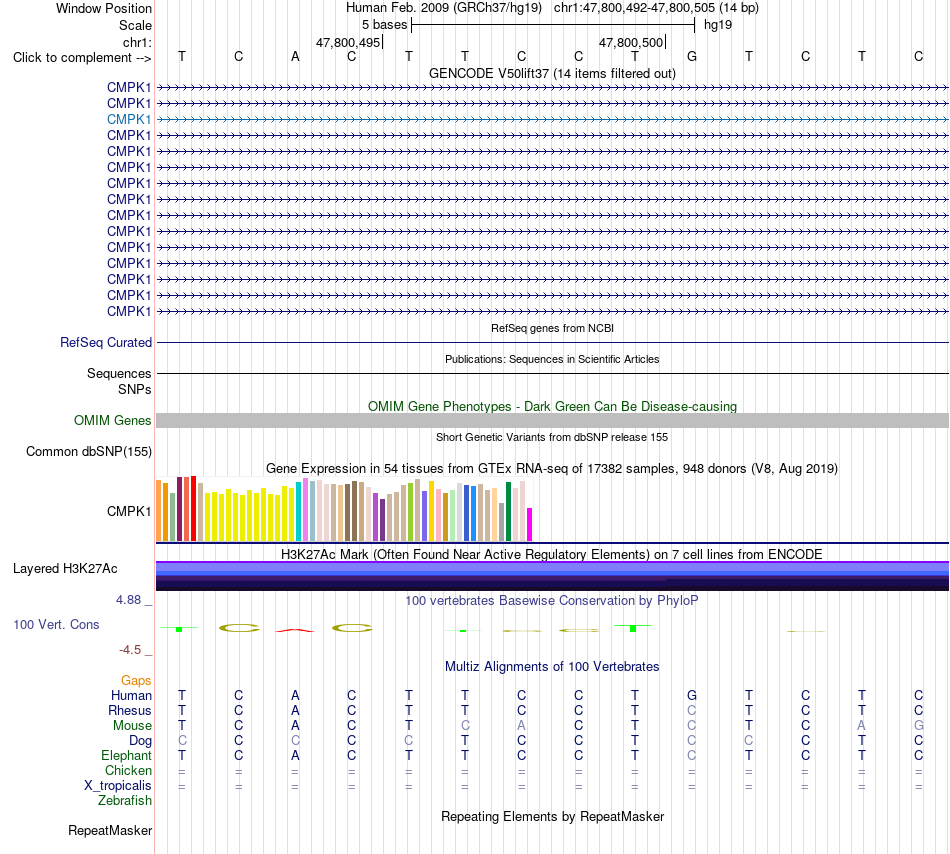Click the Chicken alignment row label
The width and height of the screenshot is (950, 854).
[x=128, y=770]
